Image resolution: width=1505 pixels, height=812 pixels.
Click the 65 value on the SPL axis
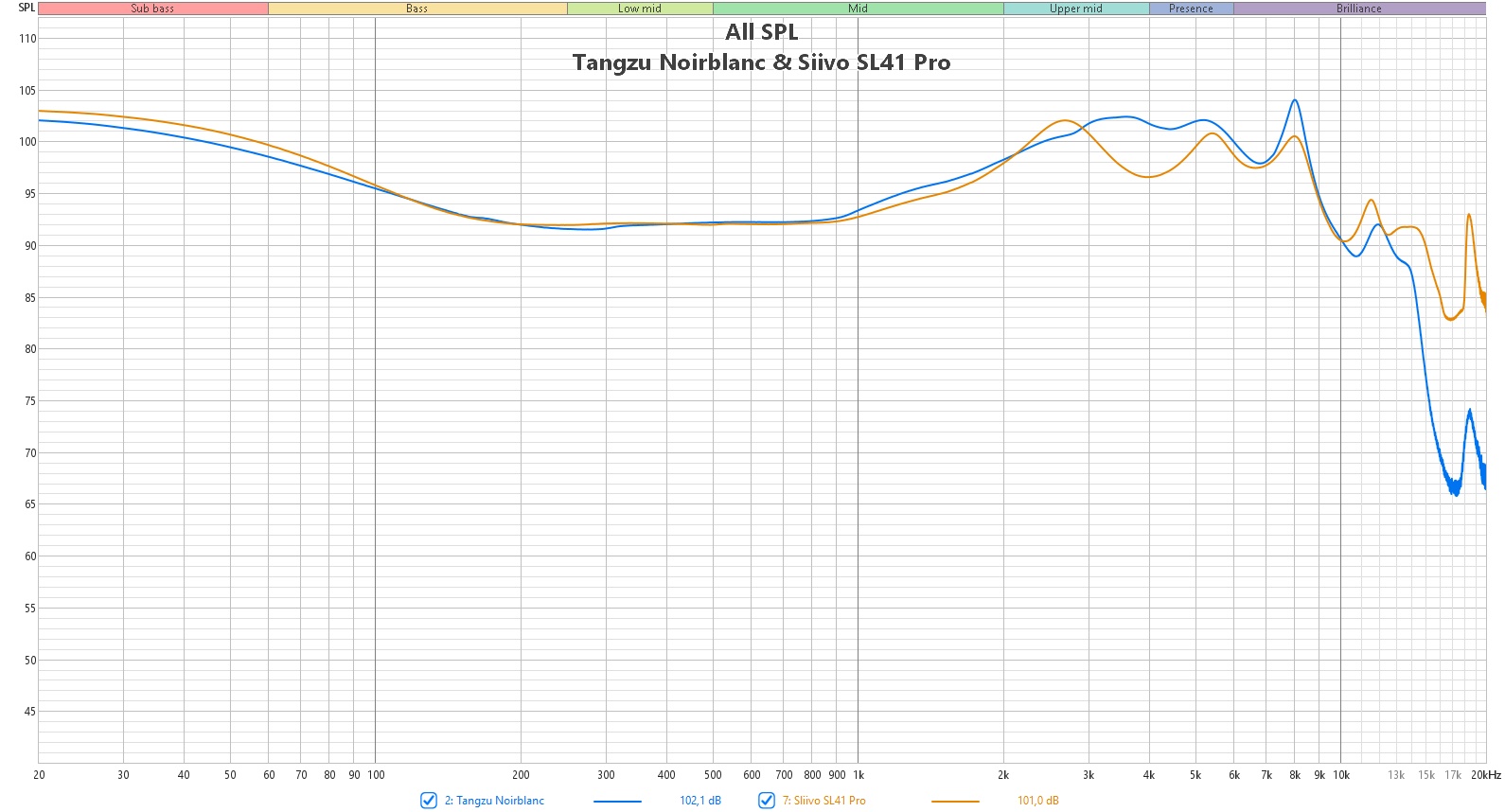click(30, 504)
